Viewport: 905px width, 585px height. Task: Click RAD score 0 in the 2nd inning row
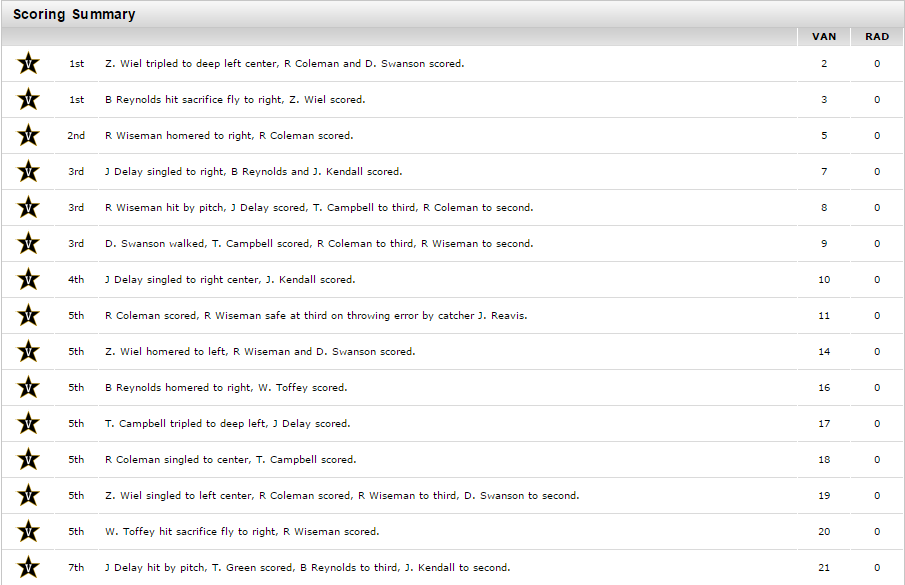click(x=877, y=136)
